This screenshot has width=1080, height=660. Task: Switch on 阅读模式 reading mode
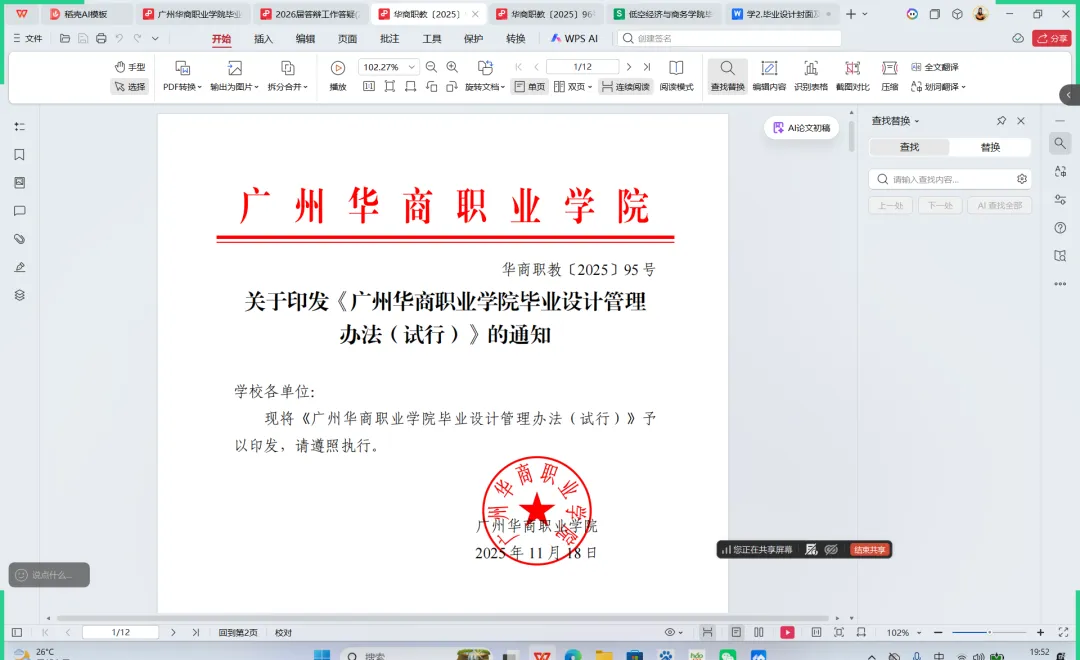coord(676,87)
